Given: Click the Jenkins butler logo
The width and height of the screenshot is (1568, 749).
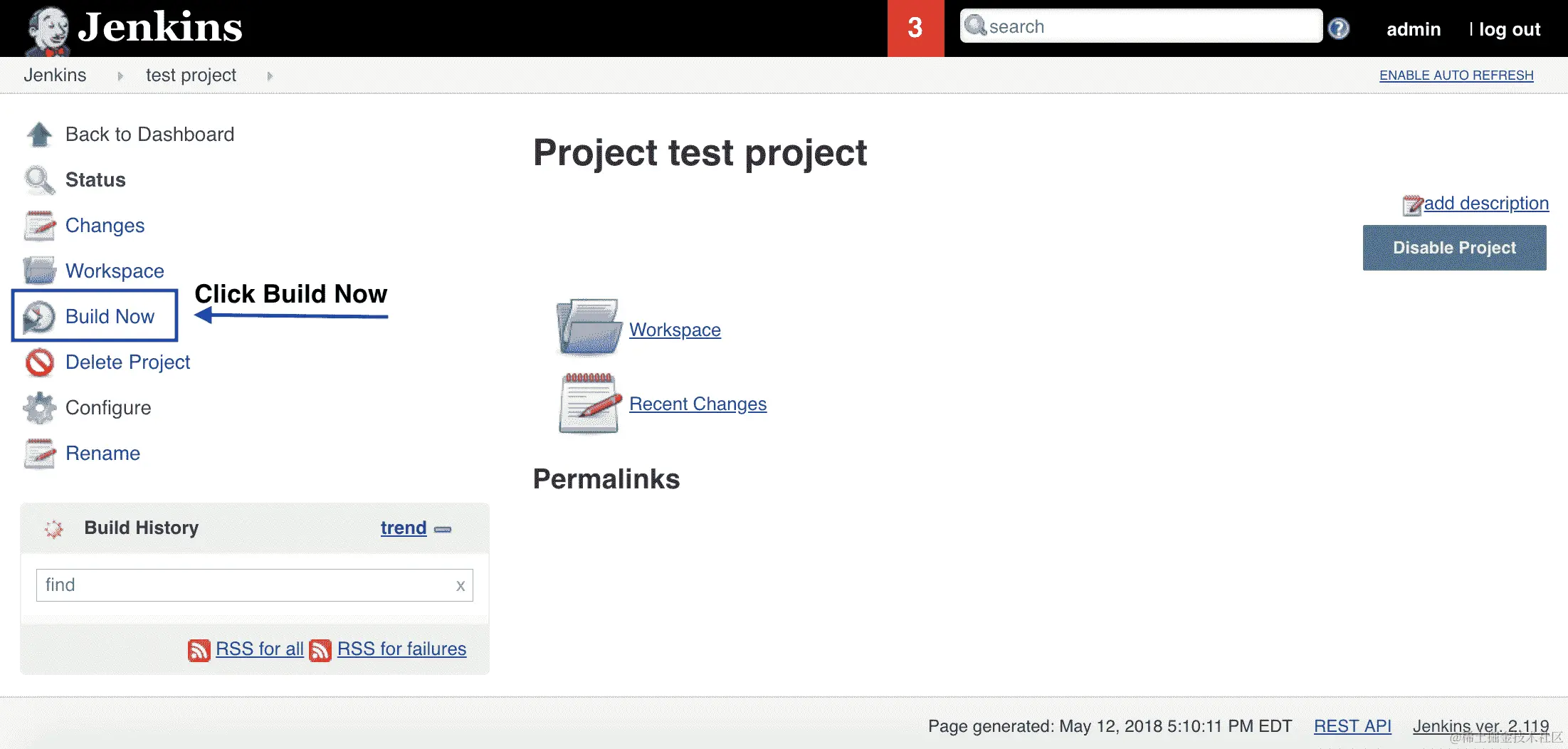Looking at the screenshot, I should point(48,30).
